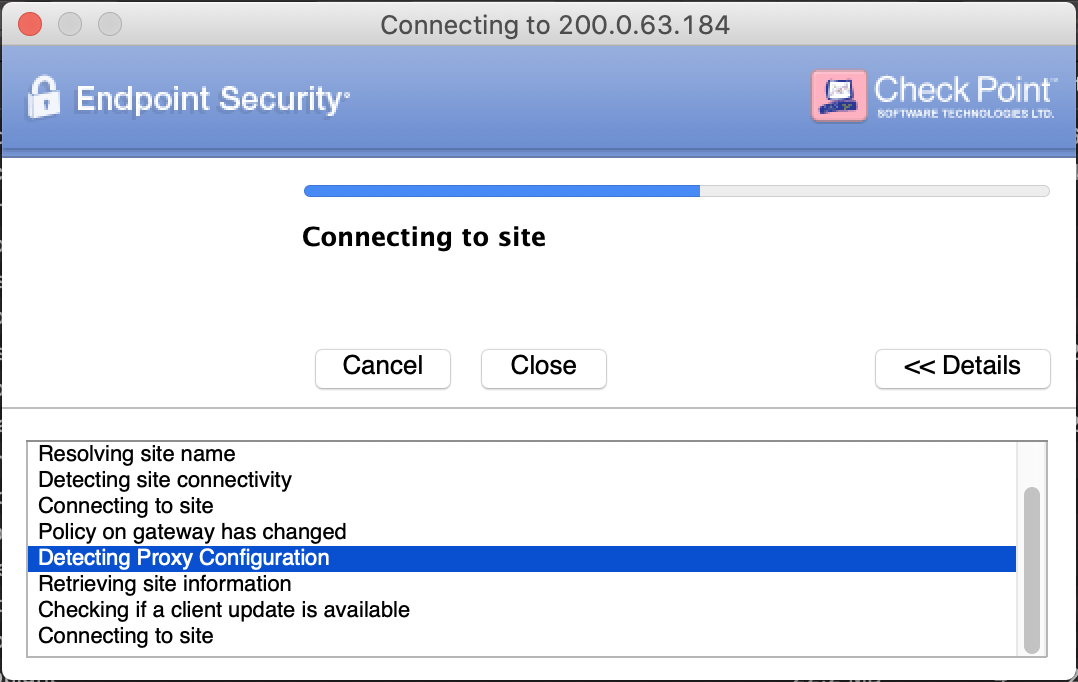This screenshot has width=1078, height=682.
Task: Cancel the connection to 200.0.63.184
Action: [382, 368]
